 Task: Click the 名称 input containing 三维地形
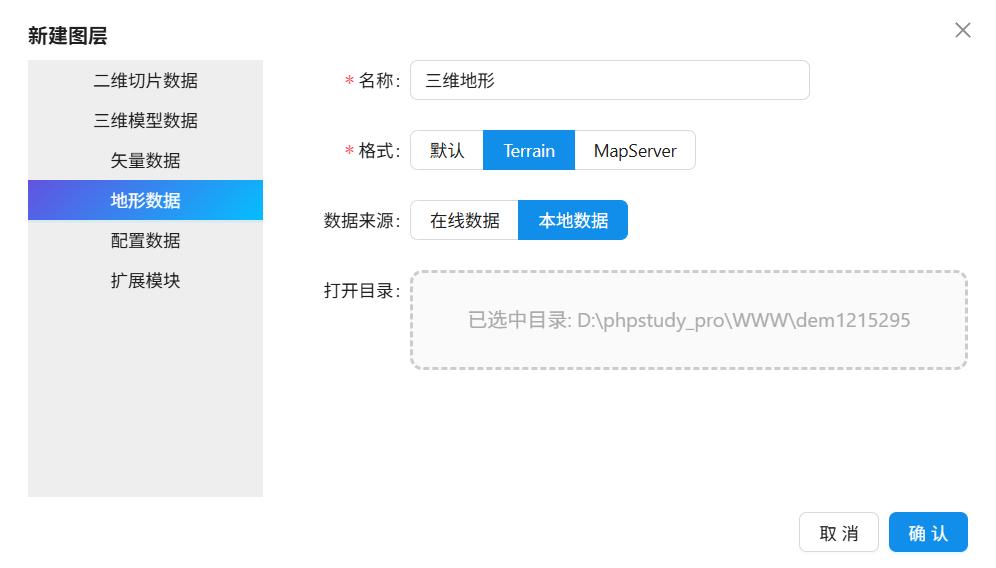(x=610, y=80)
